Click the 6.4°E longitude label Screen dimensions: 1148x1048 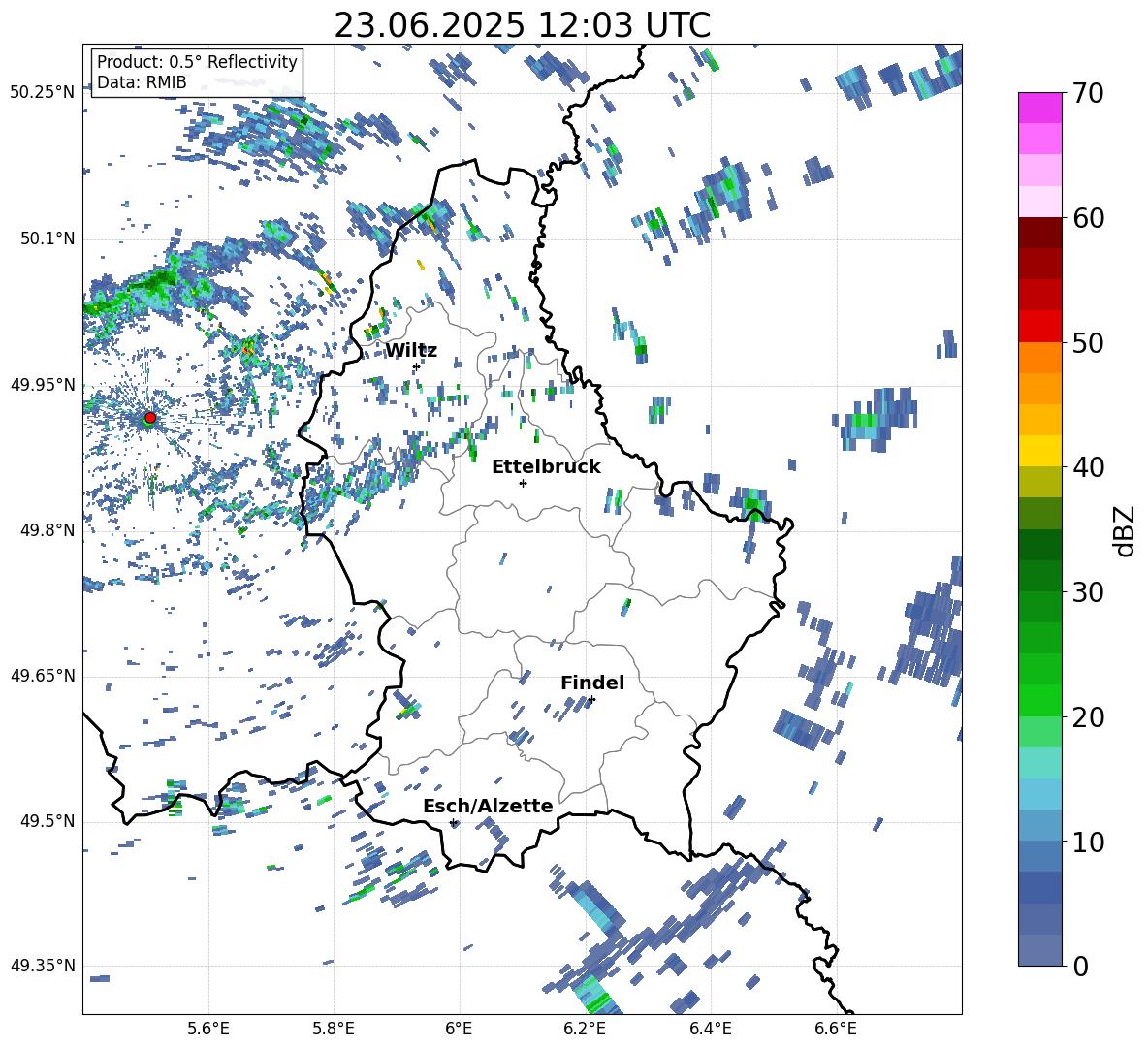(710, 1029)
